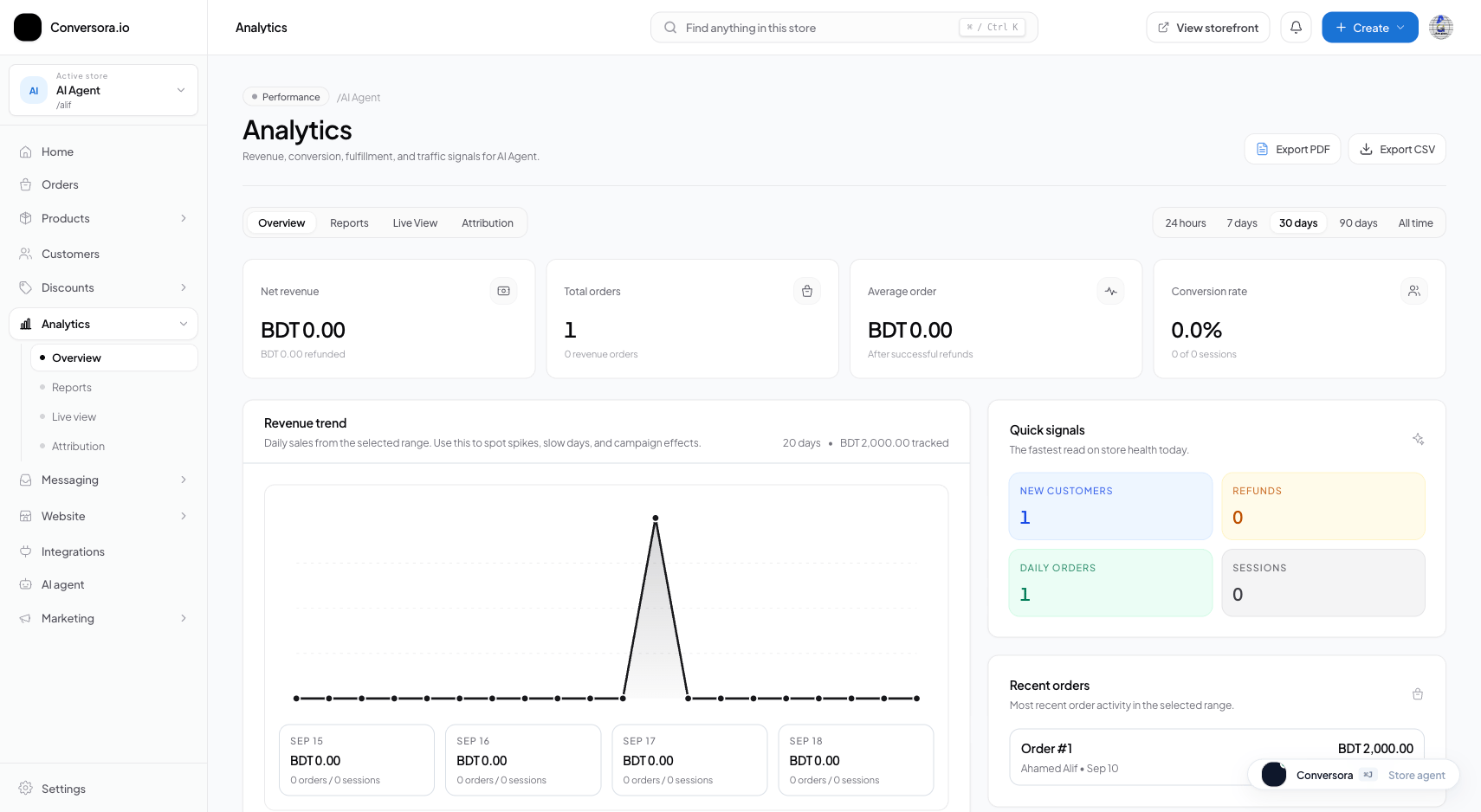Click the SEP 16 daily revenue card
Screen dimensions: 1481x812
click(x=523, y=760)
